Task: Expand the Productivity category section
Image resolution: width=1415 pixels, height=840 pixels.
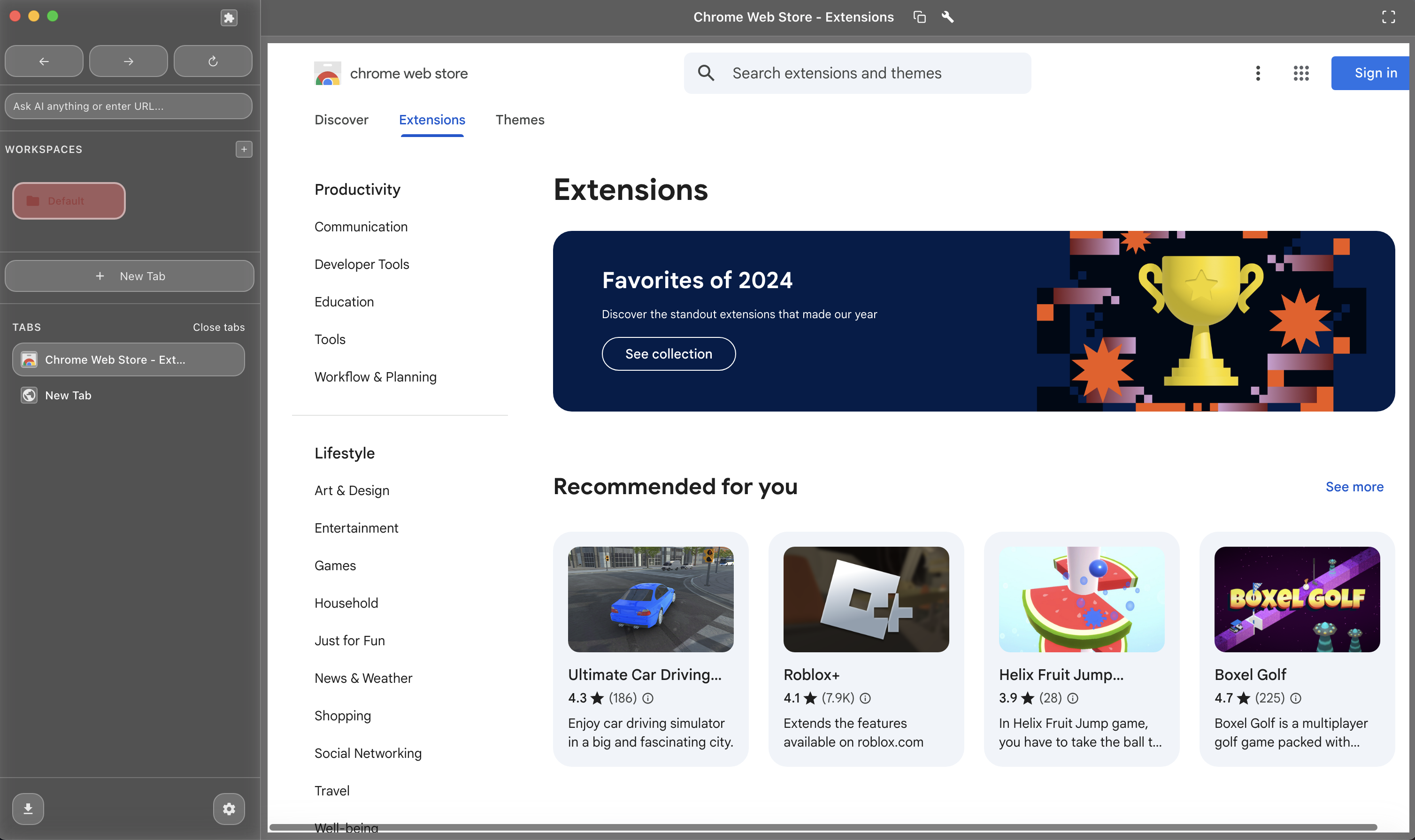Action: click(357, 189)
